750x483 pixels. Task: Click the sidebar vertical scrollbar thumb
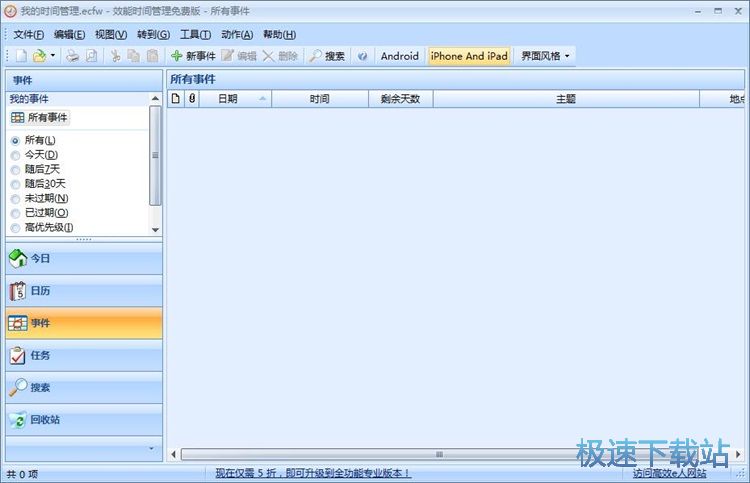click(x=155, y=155)
